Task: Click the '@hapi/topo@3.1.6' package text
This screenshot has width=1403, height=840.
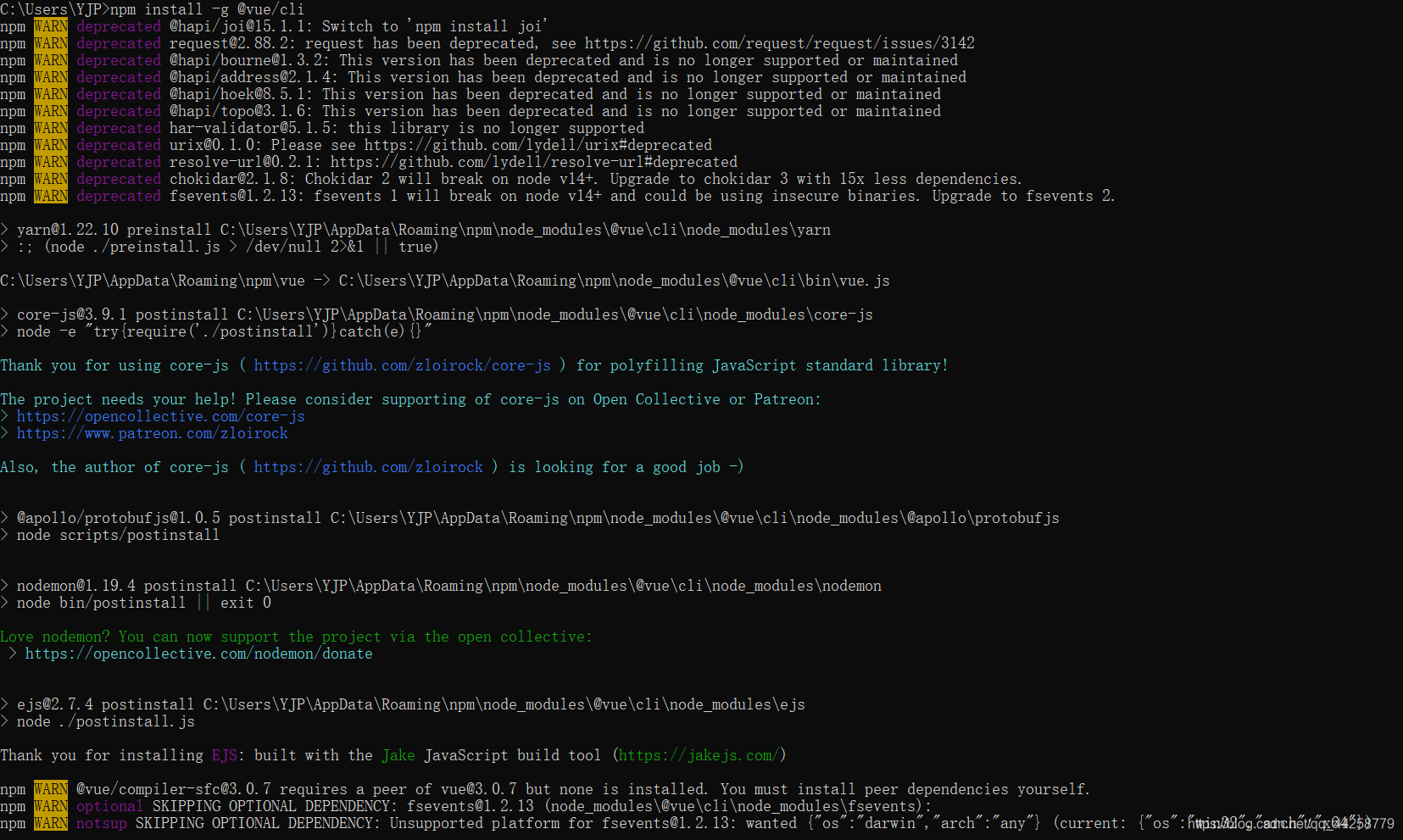Action: point(242,111)
